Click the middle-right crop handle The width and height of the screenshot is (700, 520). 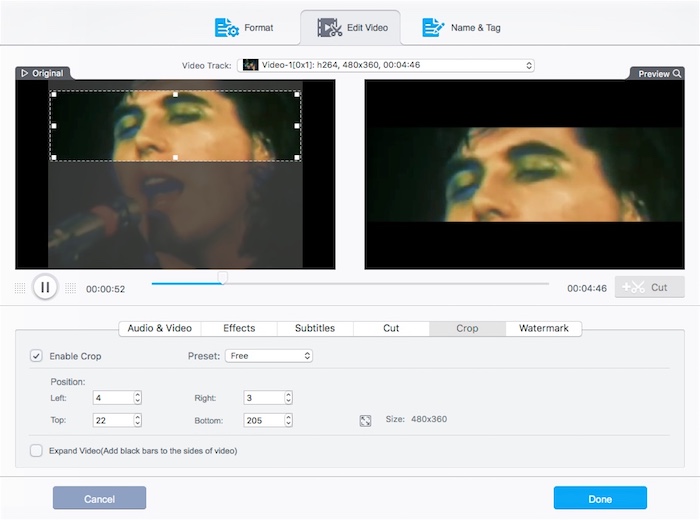297,126
